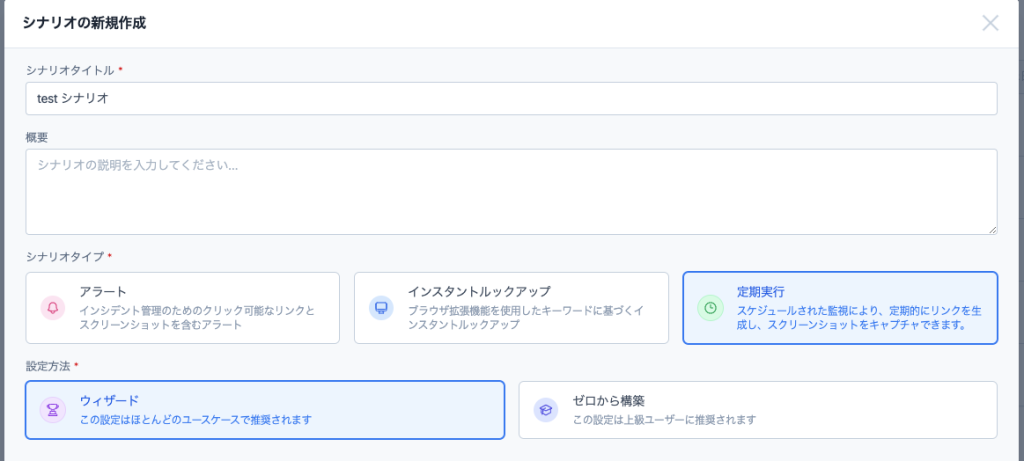Focus the シナリオタイトル field containing 'test シナリオ'

(x=511, y=99)
